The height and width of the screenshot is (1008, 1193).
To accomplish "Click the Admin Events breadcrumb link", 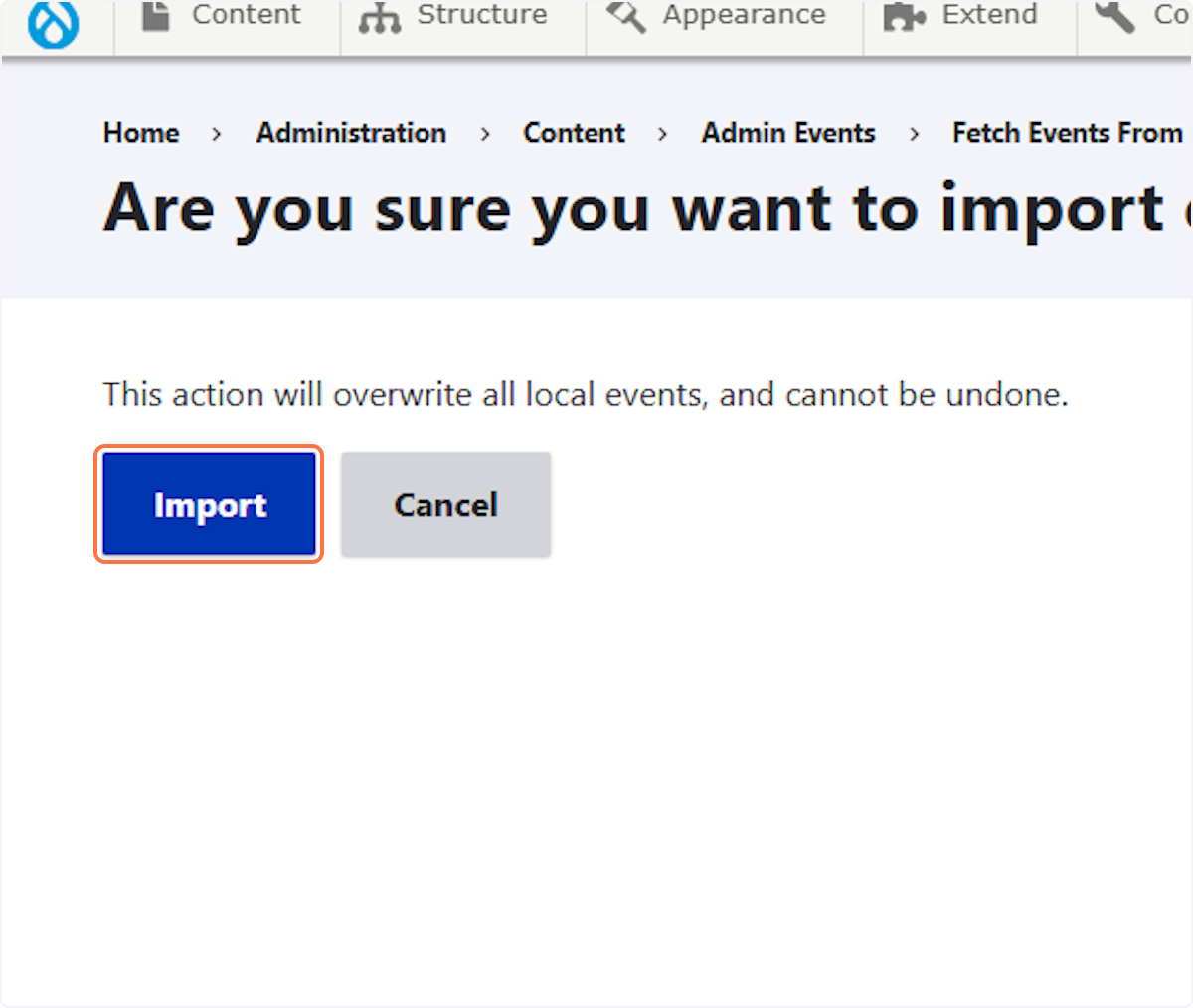I will point(788,132).
